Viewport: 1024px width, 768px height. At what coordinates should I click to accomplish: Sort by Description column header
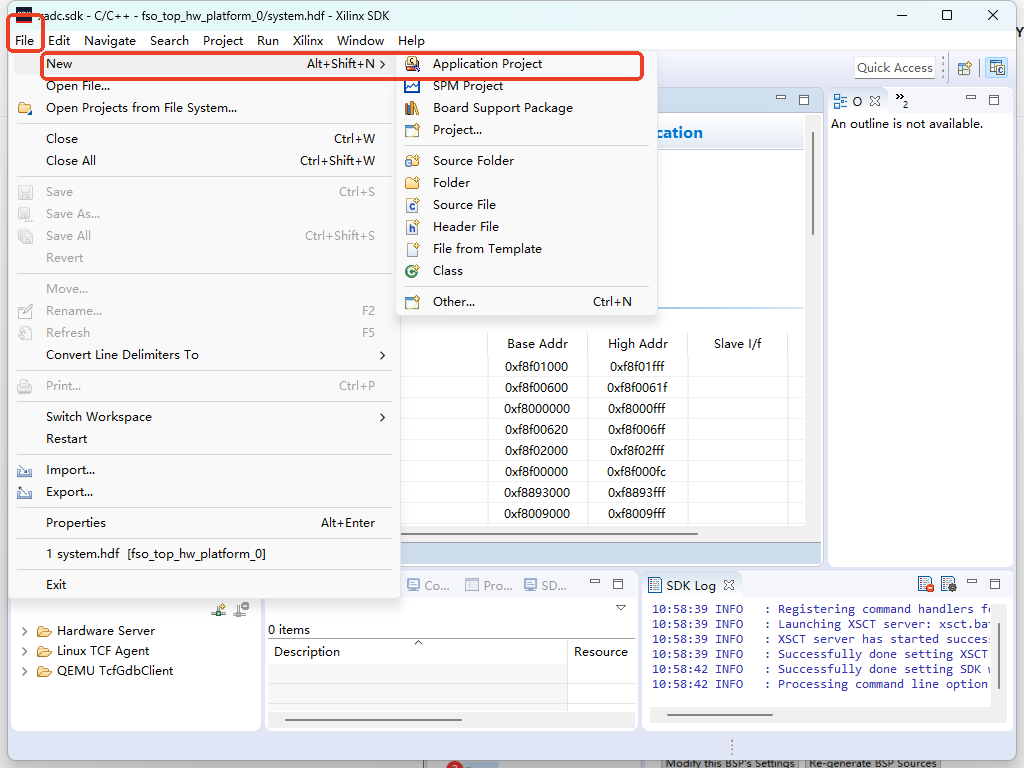417,652
